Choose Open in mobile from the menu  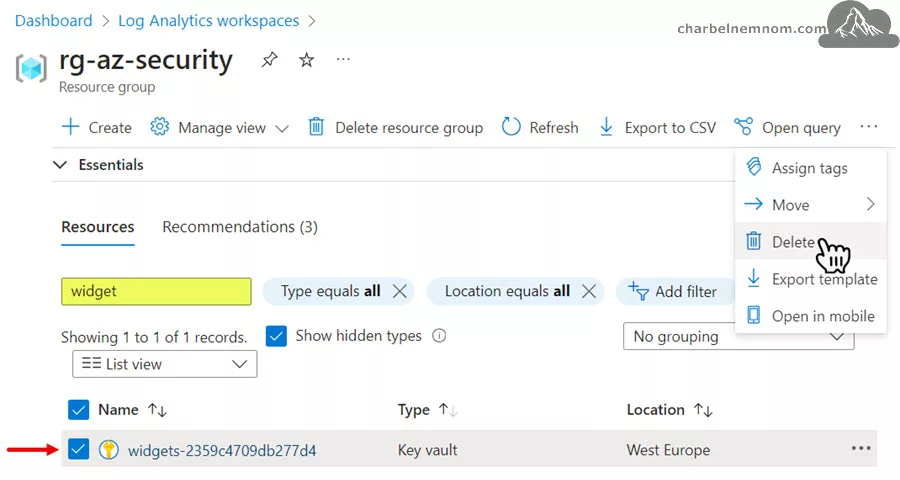pyautogui.click(x=810, y=316)
